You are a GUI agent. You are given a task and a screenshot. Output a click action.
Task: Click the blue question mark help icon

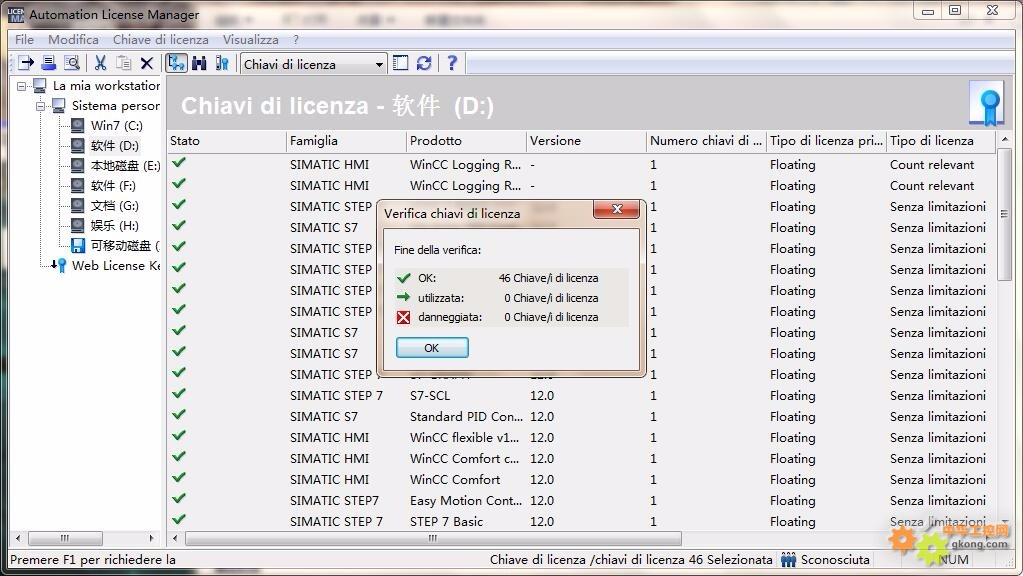point(451,63)
